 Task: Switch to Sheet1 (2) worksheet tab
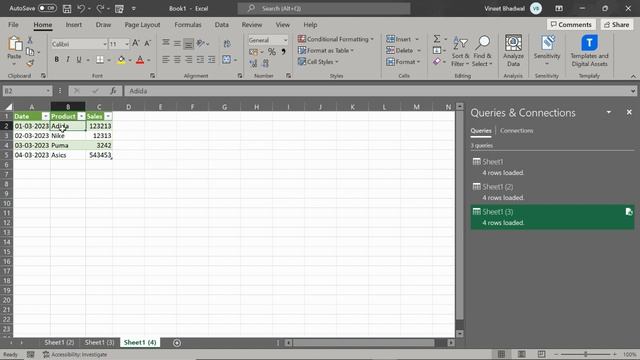tap(59, 342)
